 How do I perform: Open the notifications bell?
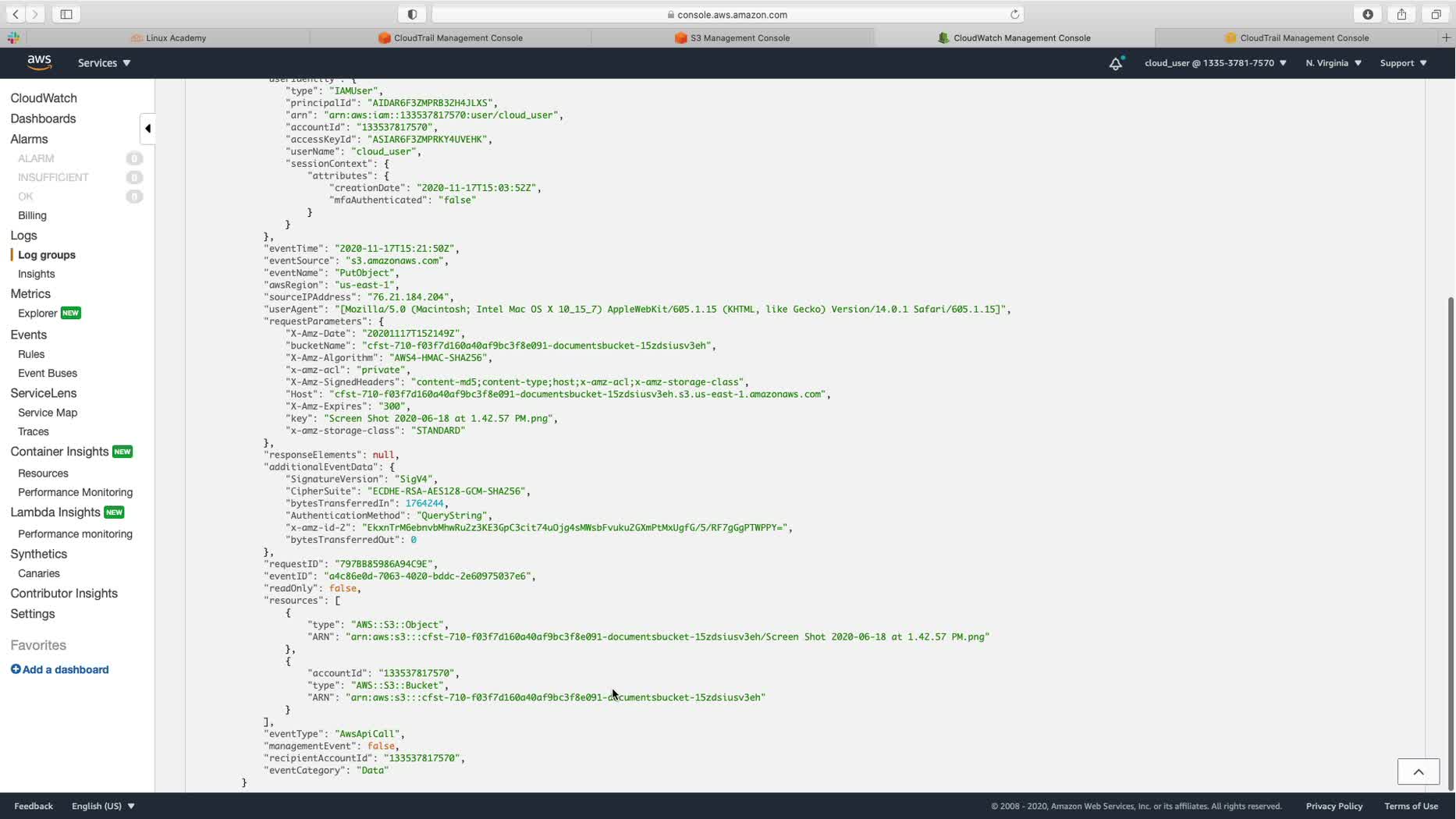(1116, 63)
